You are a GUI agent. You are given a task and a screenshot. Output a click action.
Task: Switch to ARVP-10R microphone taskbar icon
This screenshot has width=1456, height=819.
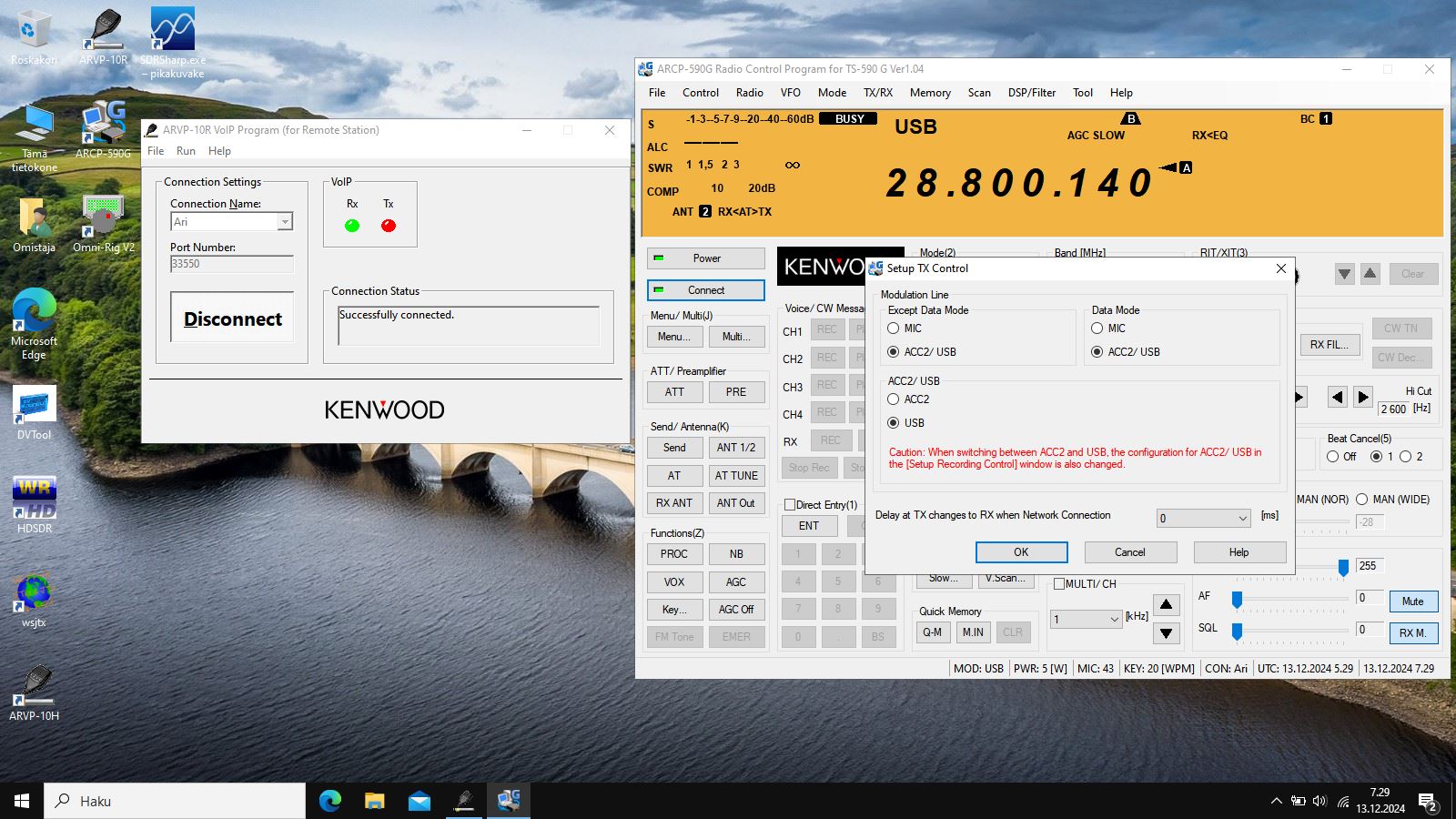464,801
